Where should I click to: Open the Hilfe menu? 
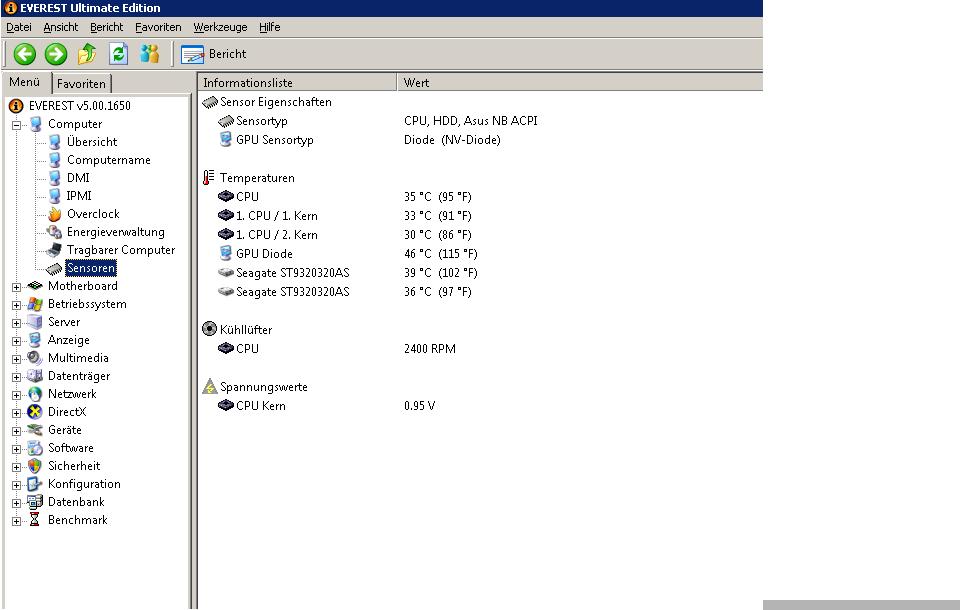[x=269, y=27]
